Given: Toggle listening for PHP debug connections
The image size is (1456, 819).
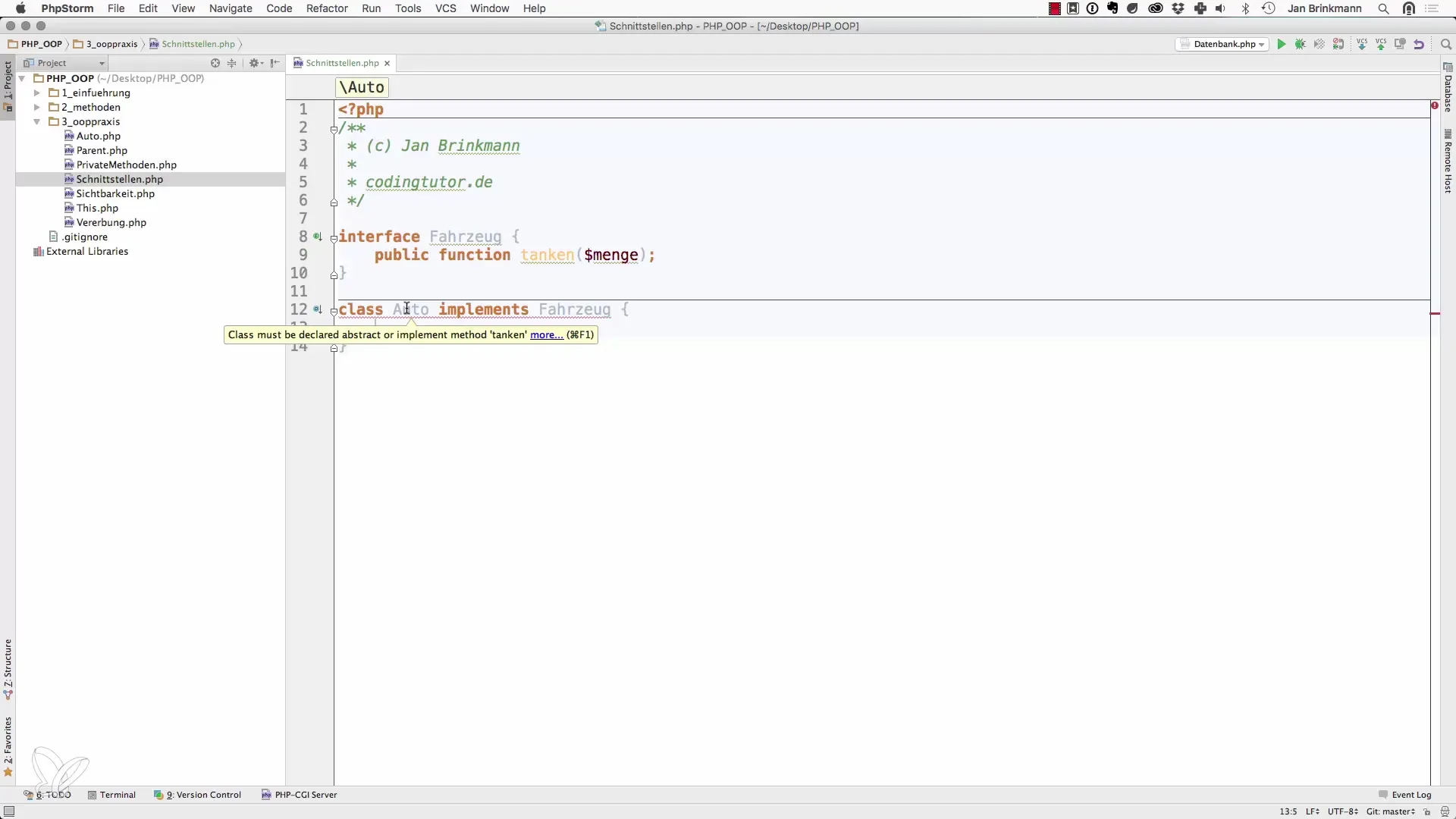Looking at the screenshot, I should tap(1338, 45).
